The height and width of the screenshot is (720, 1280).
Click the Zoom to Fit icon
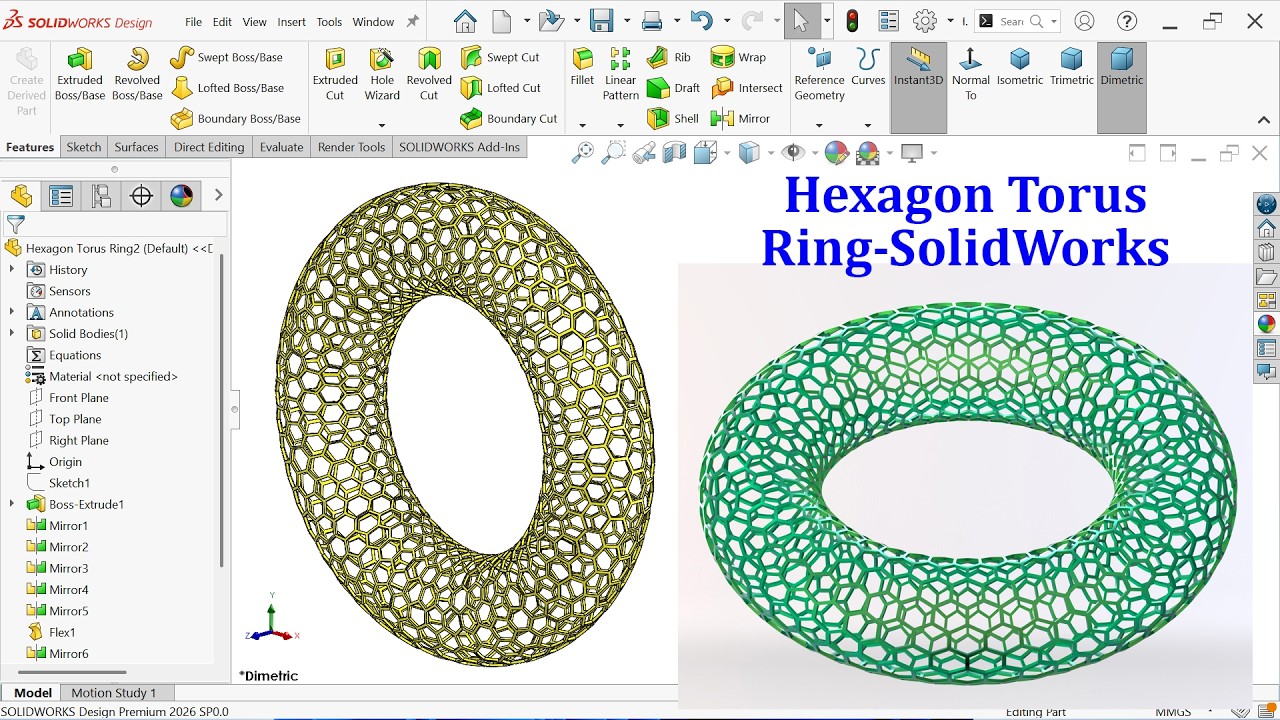(x=582, y=152)
